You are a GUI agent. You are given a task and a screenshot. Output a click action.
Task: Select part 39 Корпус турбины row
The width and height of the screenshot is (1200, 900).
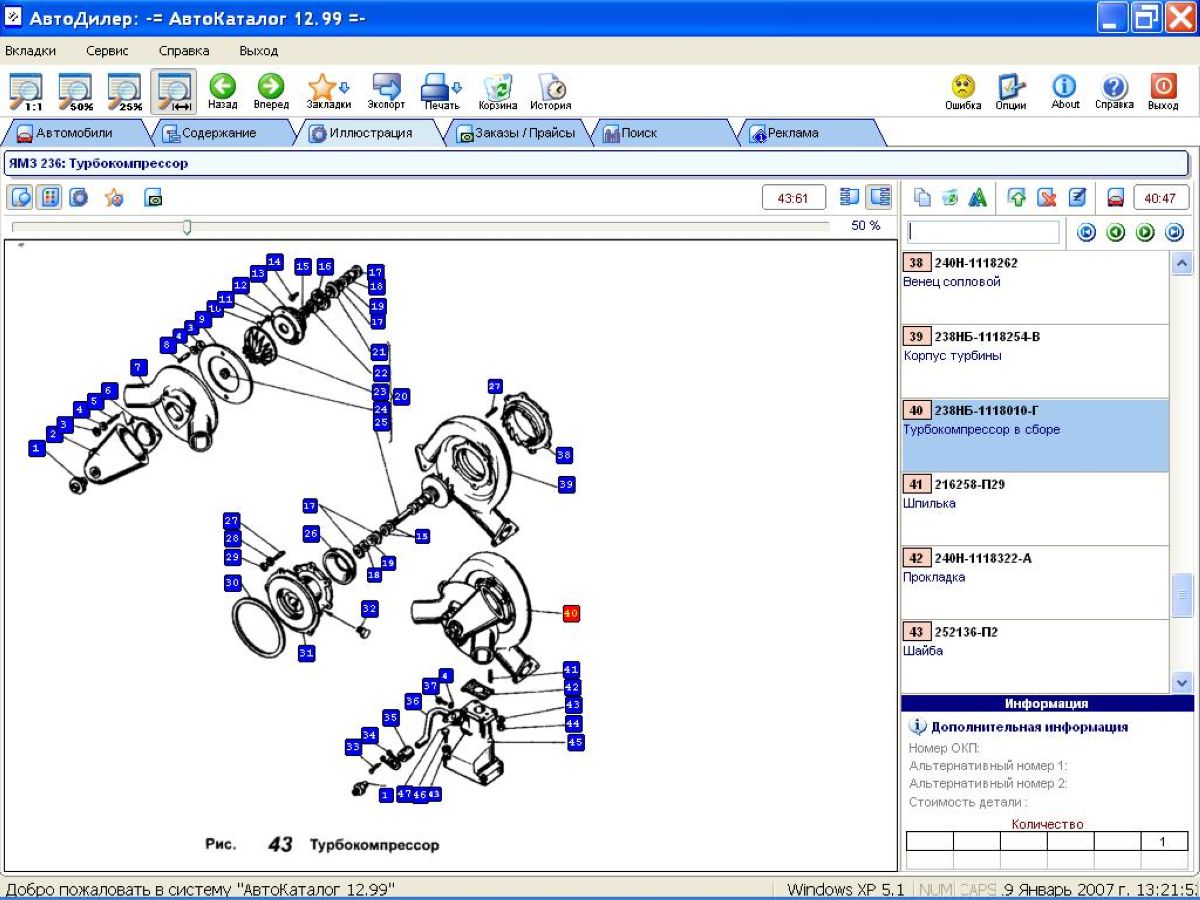click(1035, 361)
